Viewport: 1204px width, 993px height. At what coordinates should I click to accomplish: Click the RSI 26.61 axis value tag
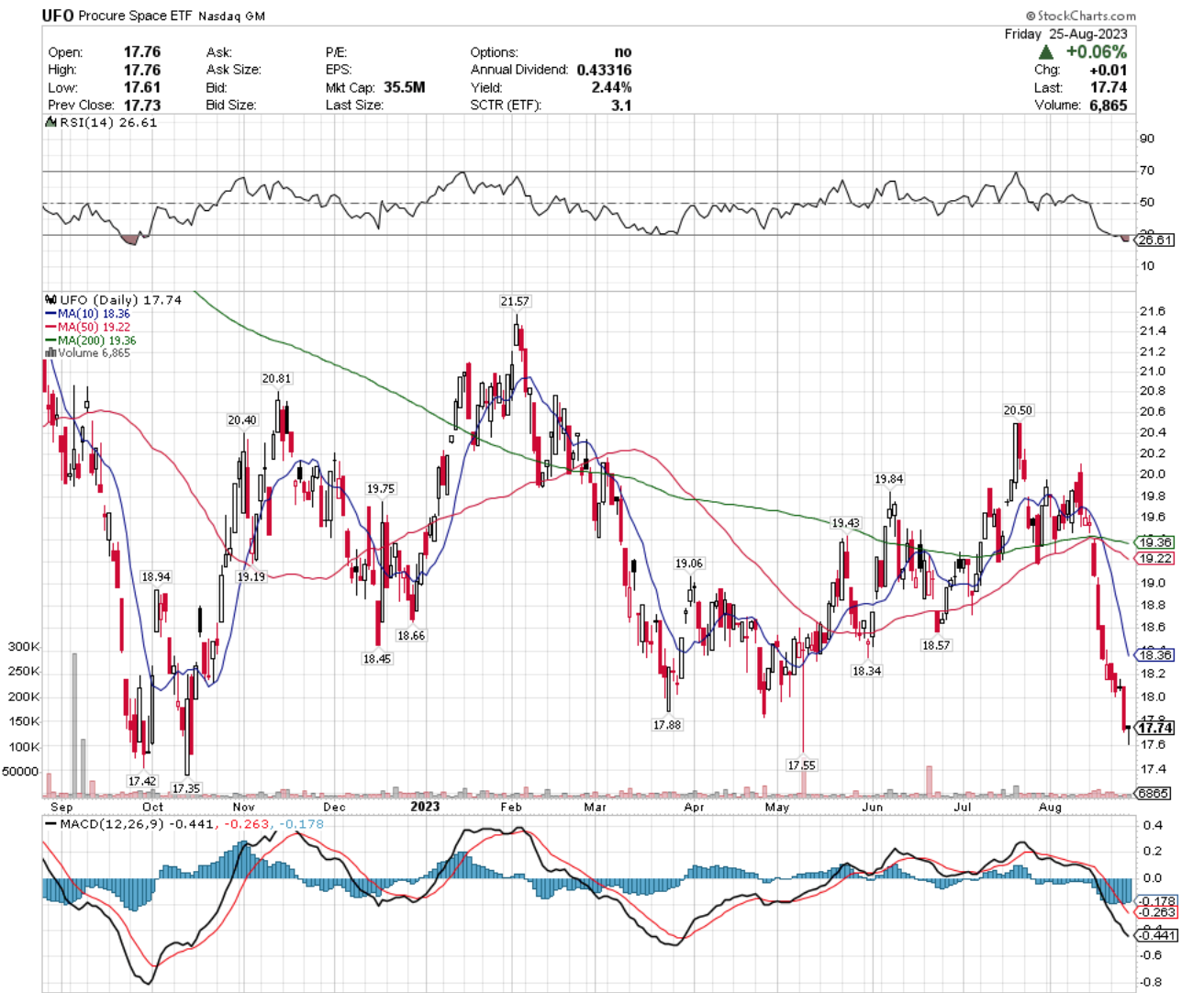click(1154, 240)
